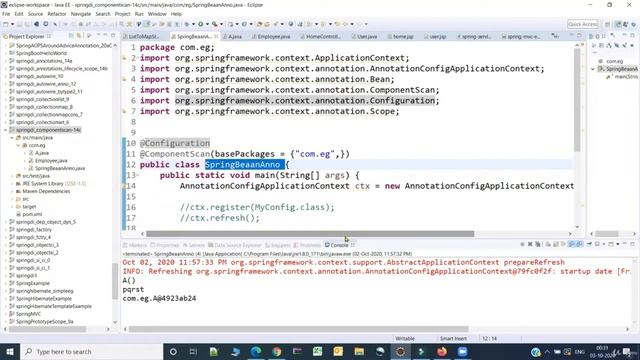640x360 pixels.
Task: Click the console horizontal scrollbar
Action: pyautogui.click(x=299, y=329)
